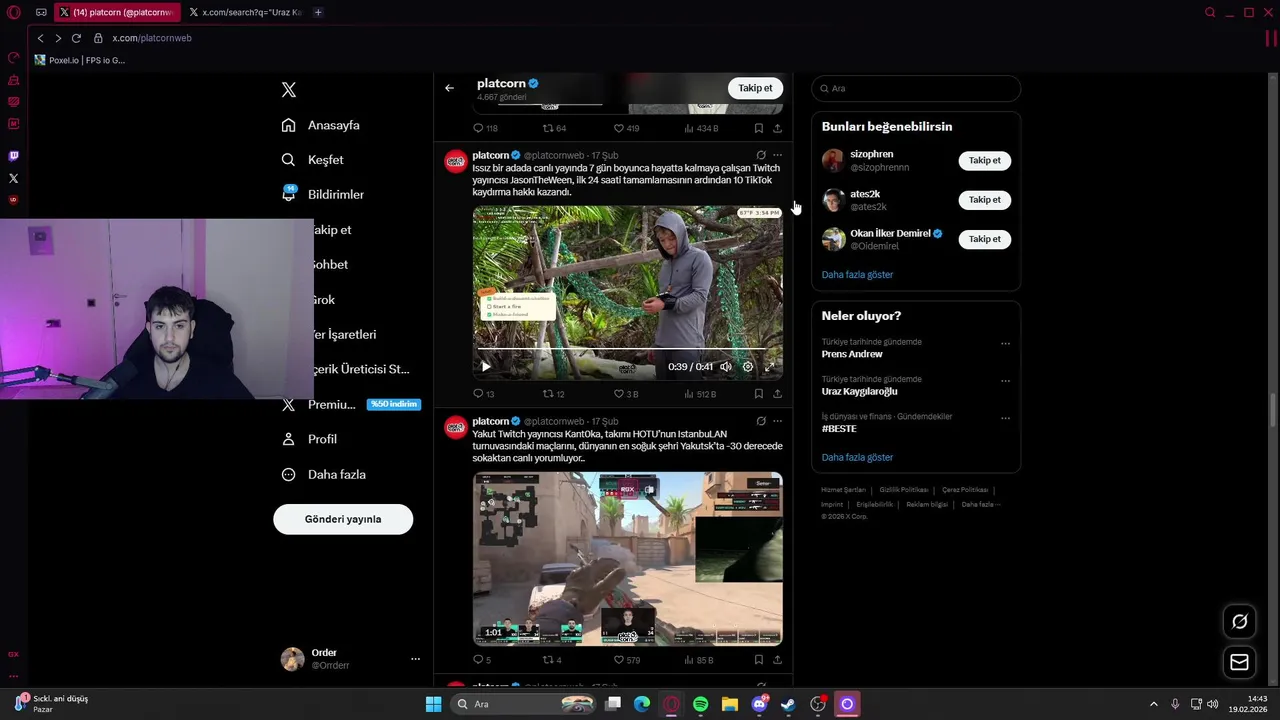Viewport: 1280px width, 720px height.
Task: Share the JasonTheWeen post
Action: click(777, 394)
